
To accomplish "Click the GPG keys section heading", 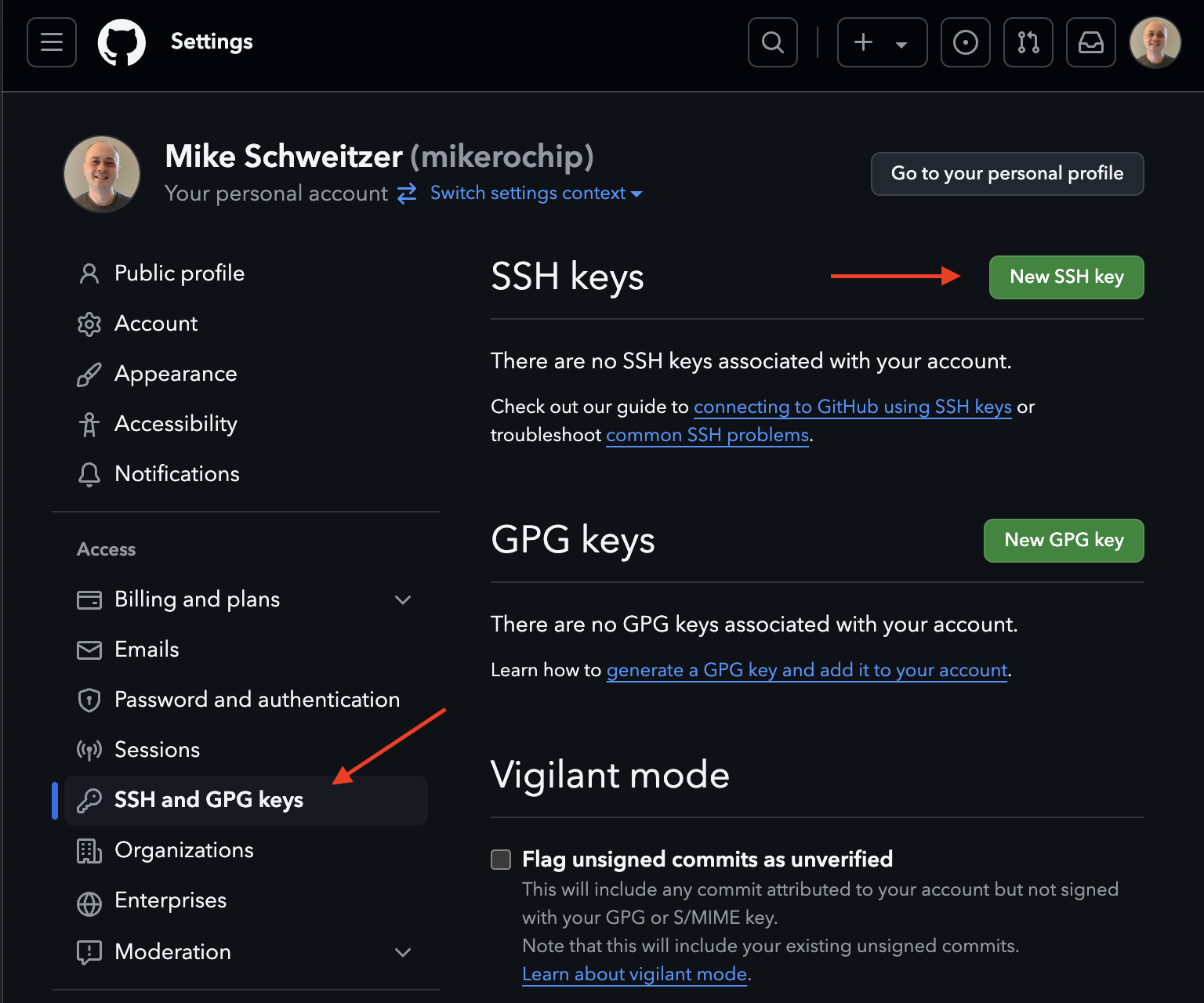I will pos(573,541).
